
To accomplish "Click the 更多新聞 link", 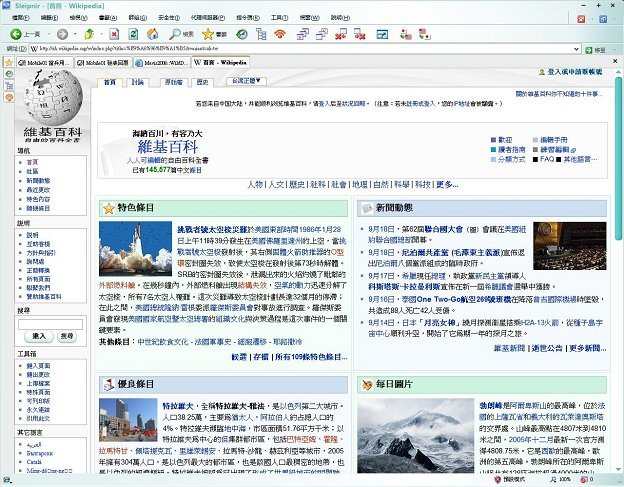I will (x=587, y=348).
